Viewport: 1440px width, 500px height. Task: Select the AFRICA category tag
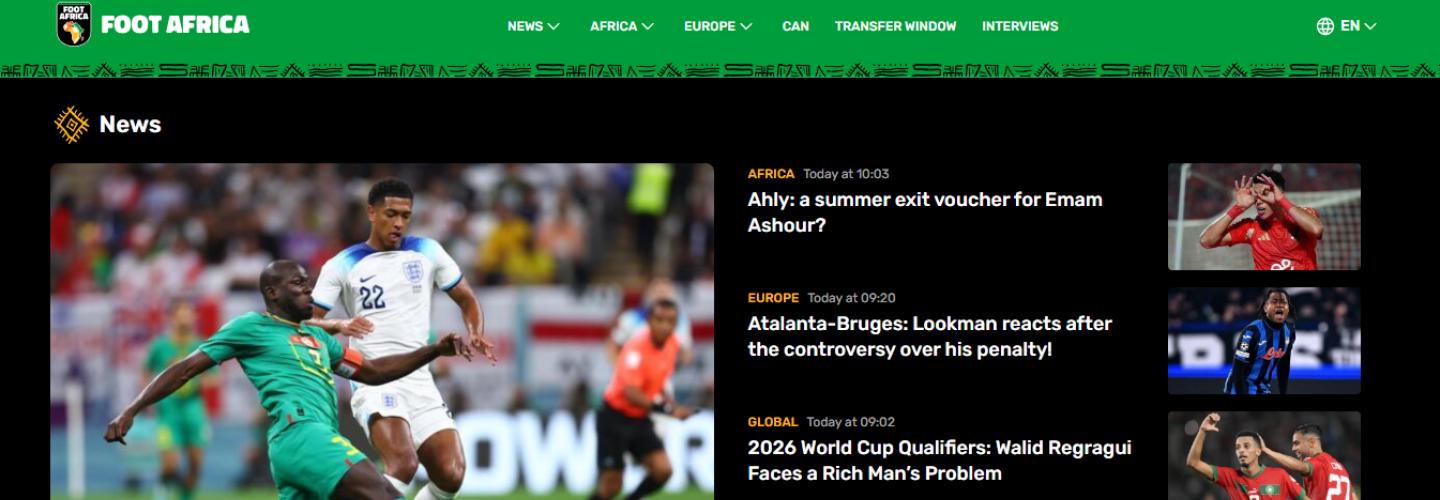coord(771,174)
